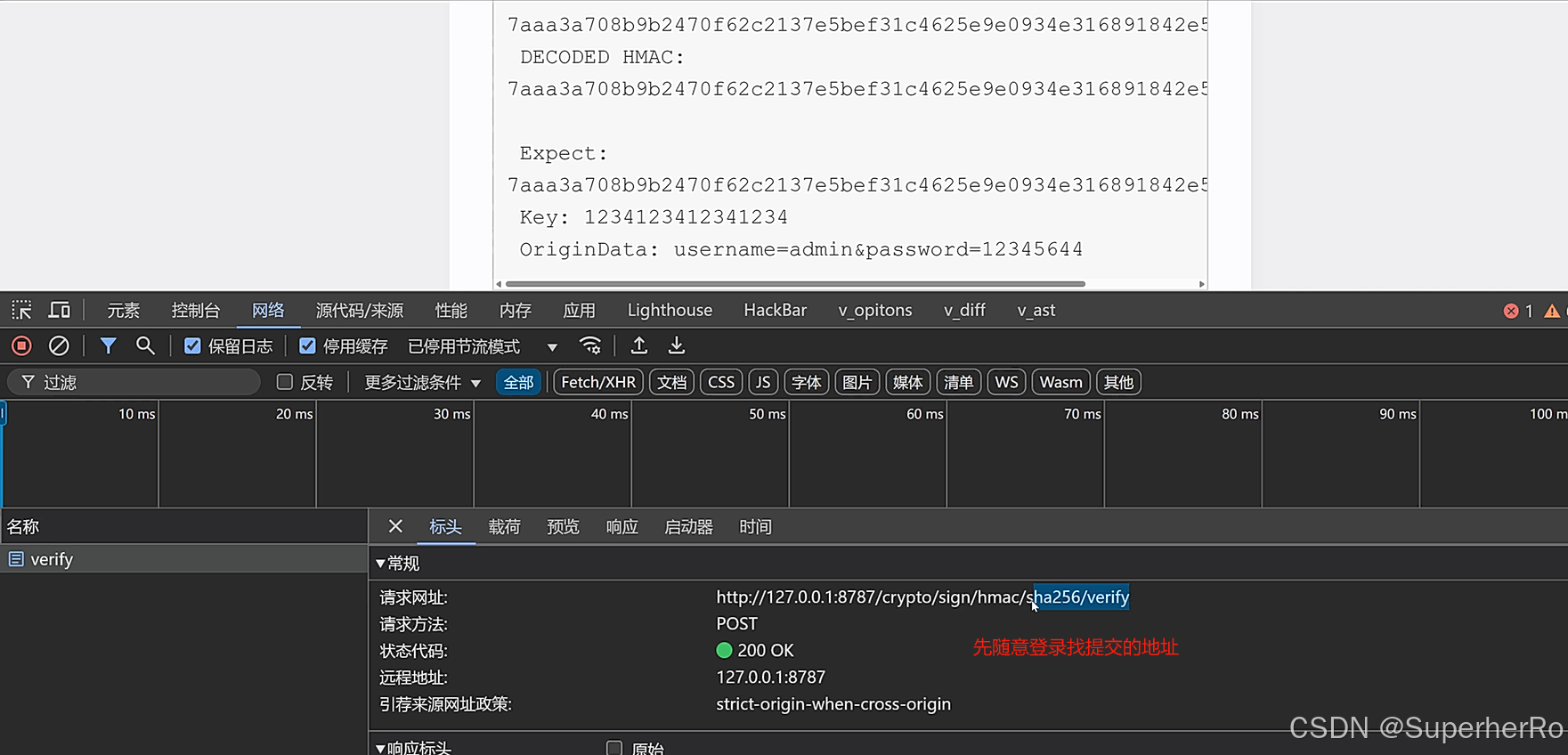Stop recording network log
Viewport: 1568px width, 755px height.
[x=21, y=345]
